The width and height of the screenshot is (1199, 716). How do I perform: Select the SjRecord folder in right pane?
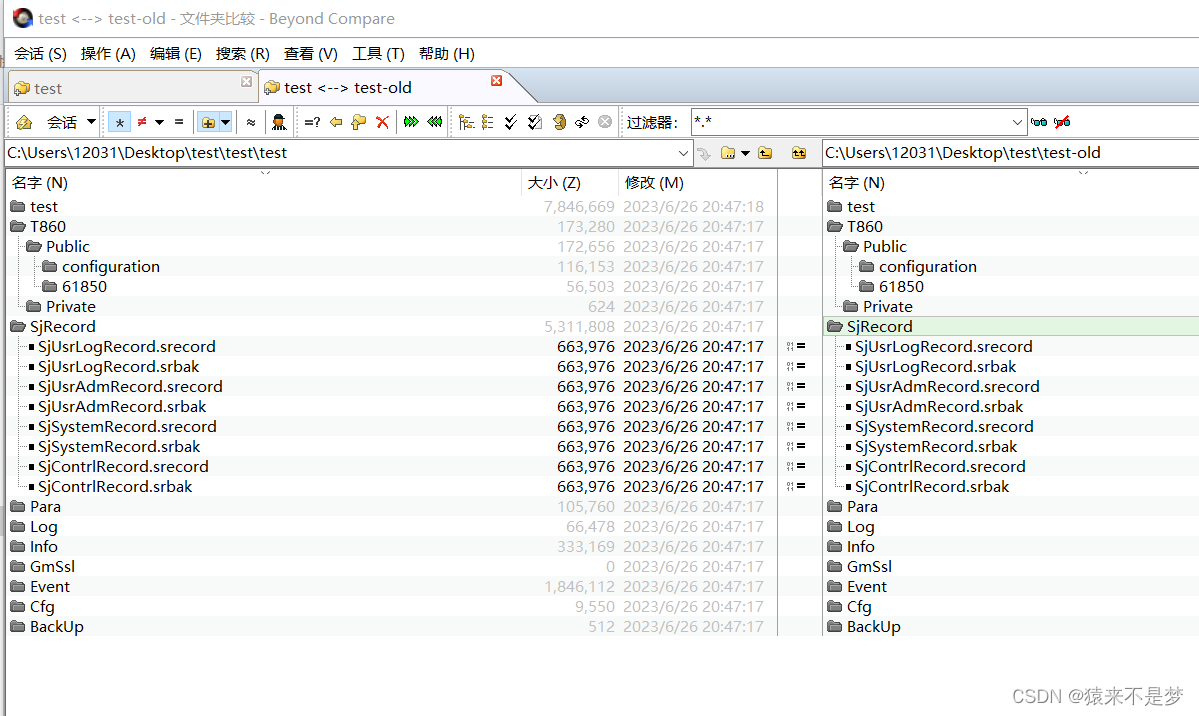(878, 326)
